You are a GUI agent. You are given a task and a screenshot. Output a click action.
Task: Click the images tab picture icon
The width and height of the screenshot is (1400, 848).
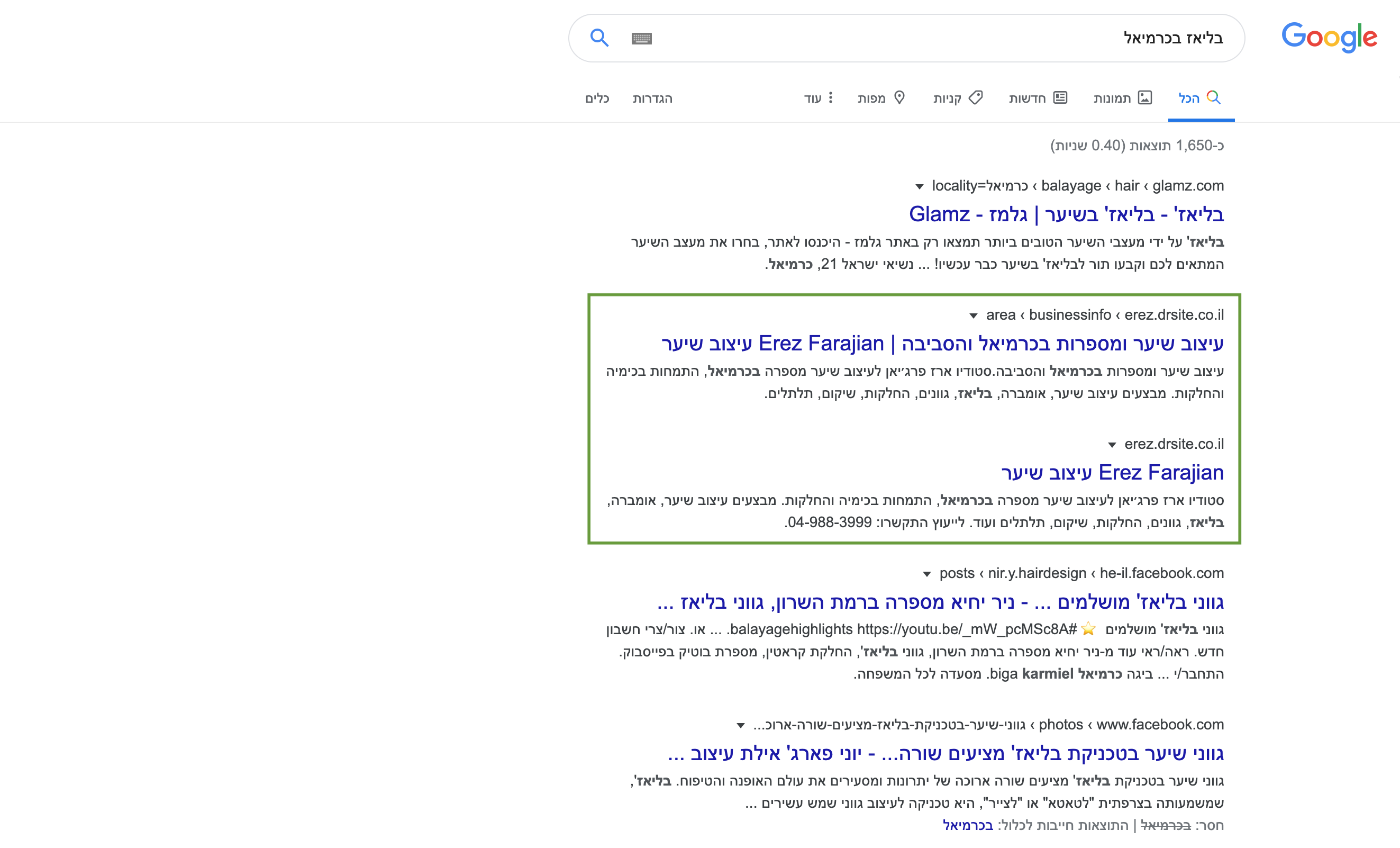pyautogui.click(x=1145, y=98)
